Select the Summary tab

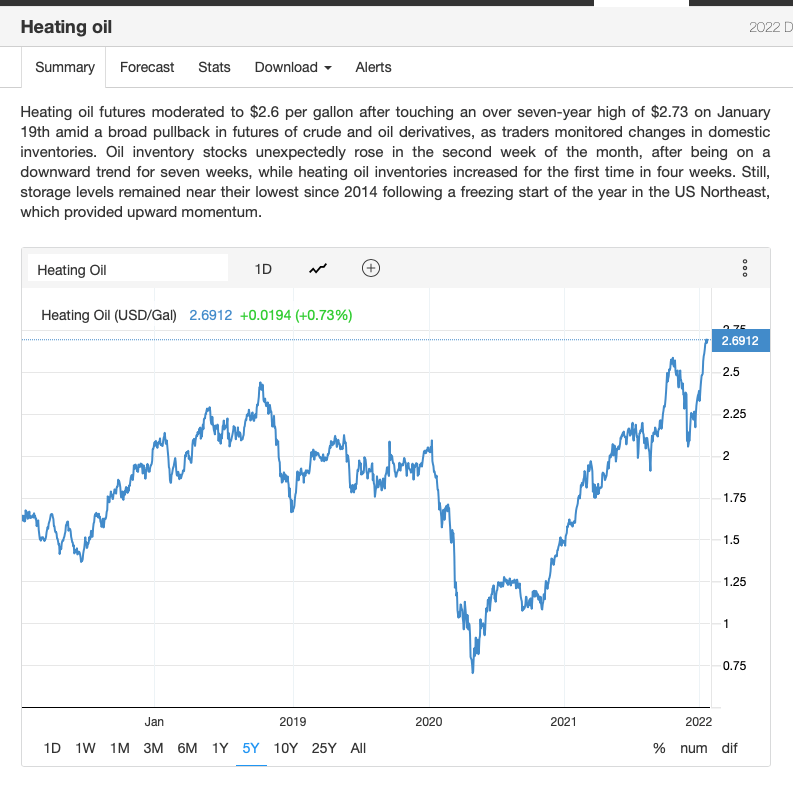tap(65, 67)
